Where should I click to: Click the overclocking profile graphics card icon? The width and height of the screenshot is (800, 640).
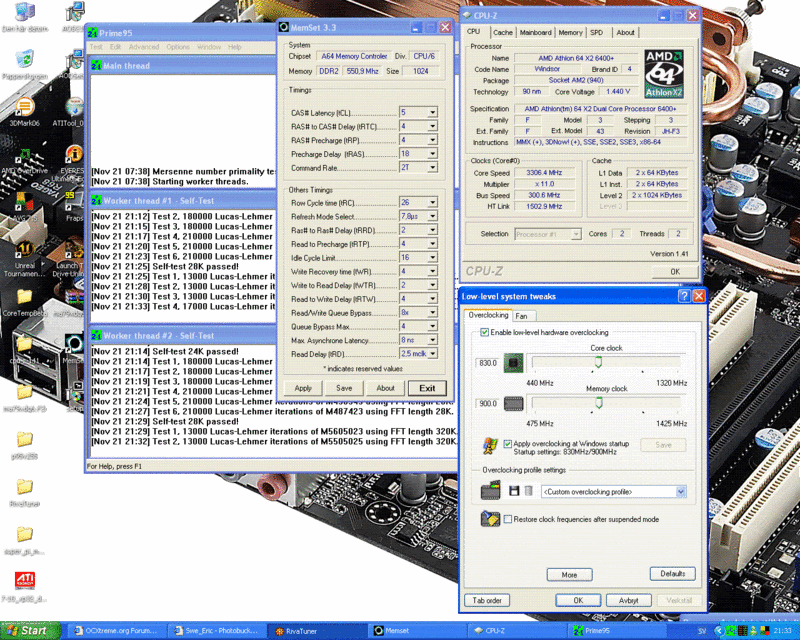click(491, 490)
